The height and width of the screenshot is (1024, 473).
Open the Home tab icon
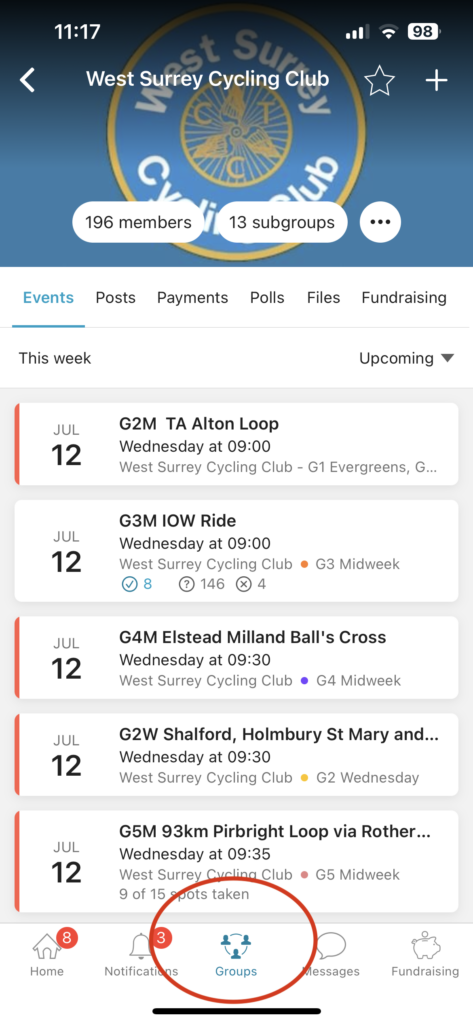point(46,946)
